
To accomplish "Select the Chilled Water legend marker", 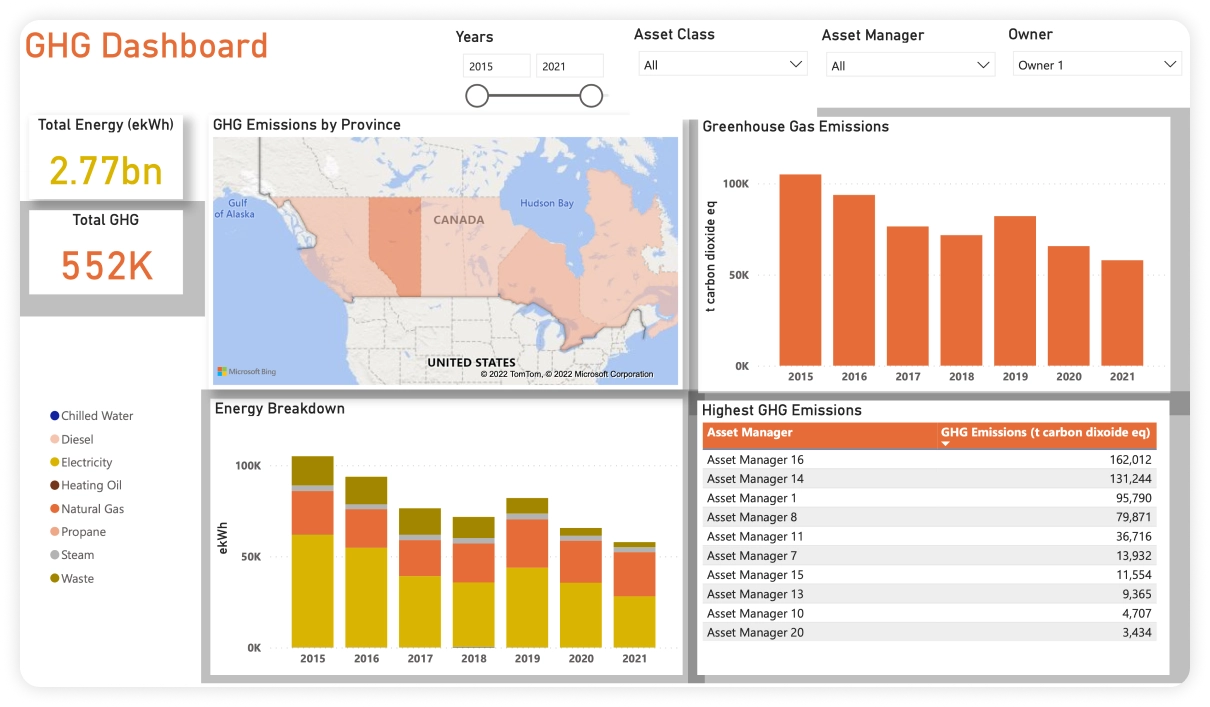I will tap(54, 416).
